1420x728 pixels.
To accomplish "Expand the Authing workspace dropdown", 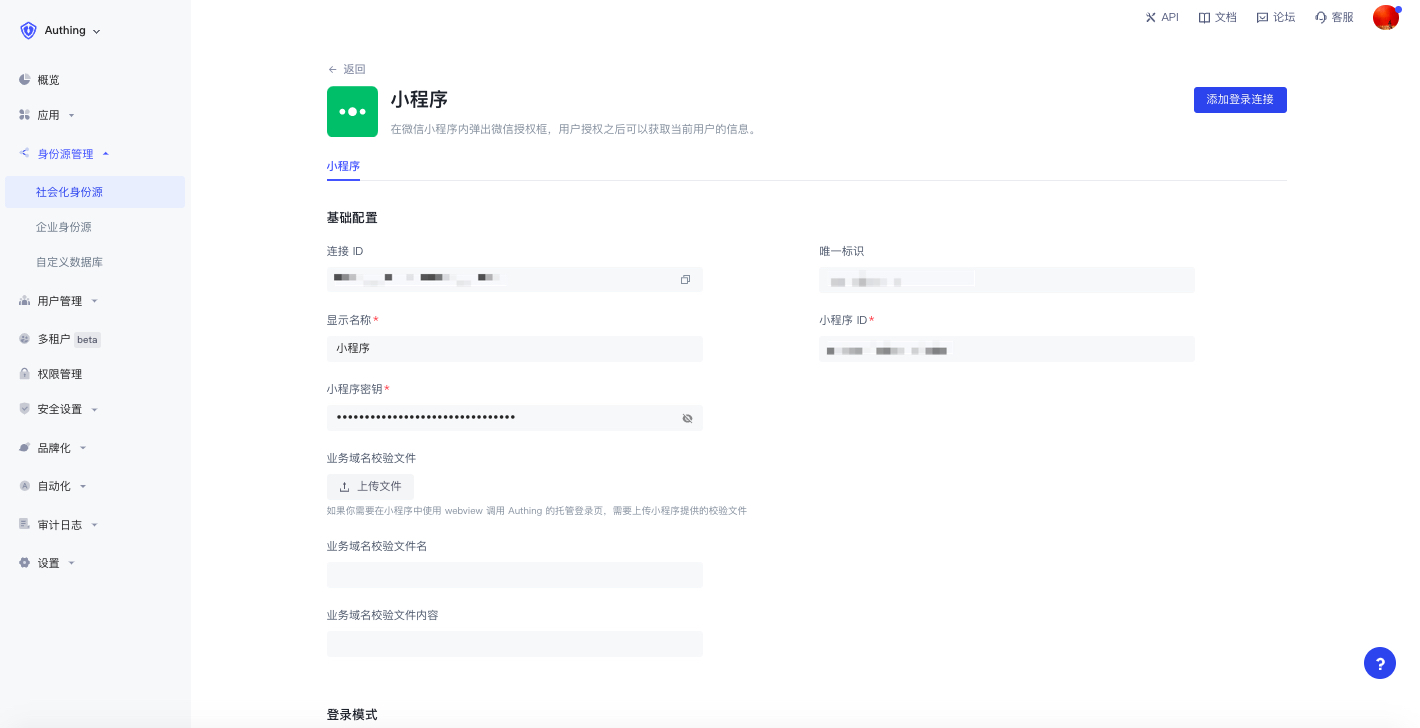I will pos(62,31).
